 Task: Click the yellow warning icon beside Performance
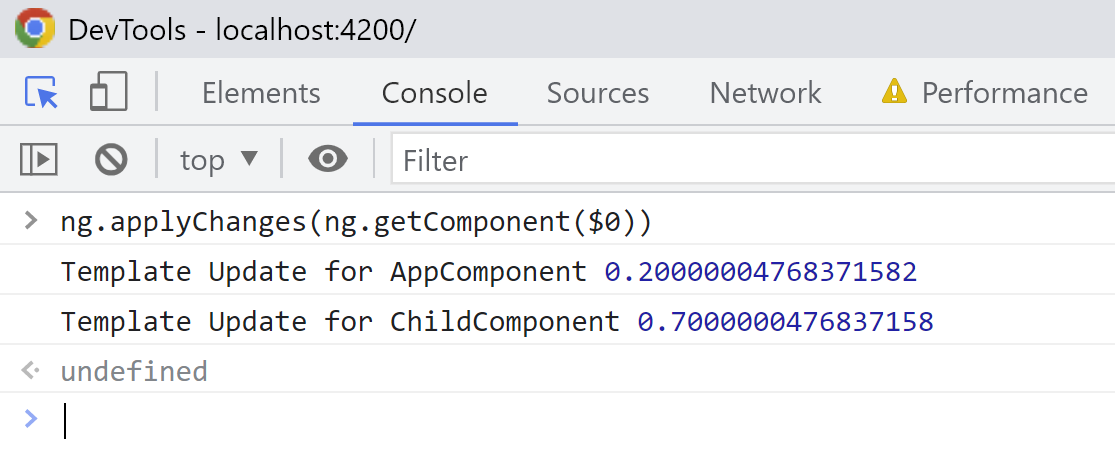[894, 92]
